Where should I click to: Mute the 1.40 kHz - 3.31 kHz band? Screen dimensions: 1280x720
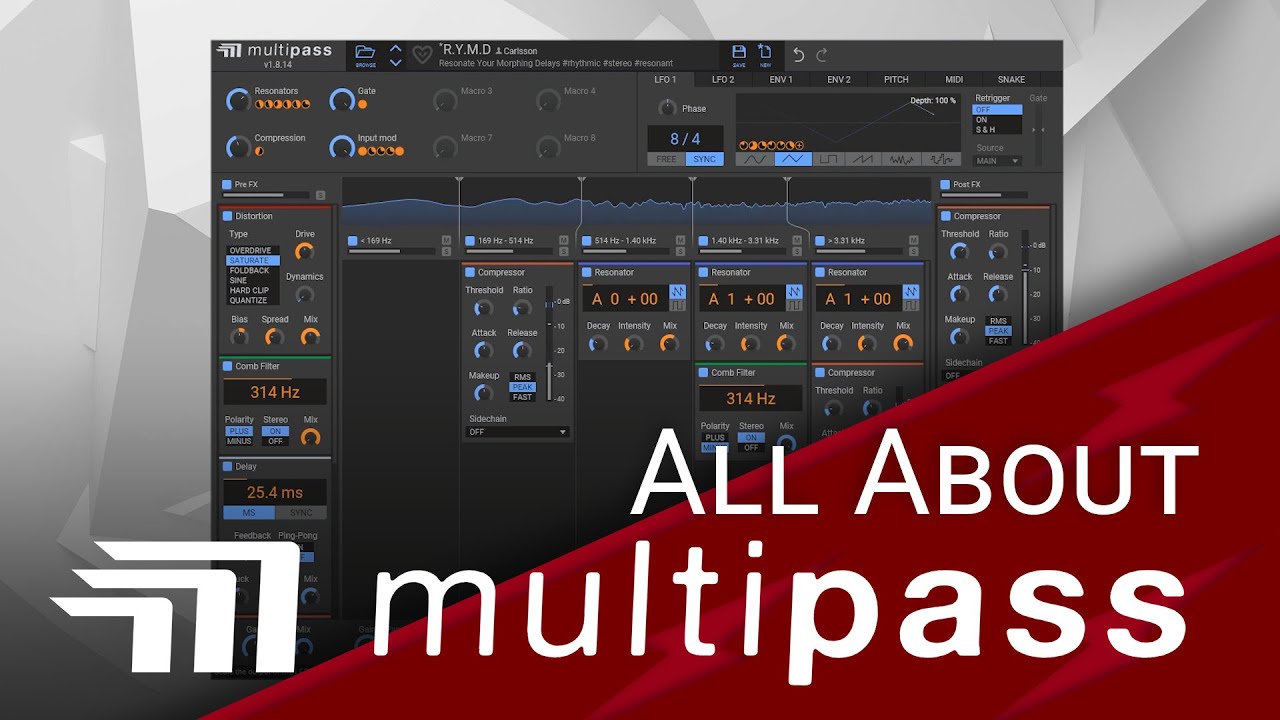pos(797,240)
